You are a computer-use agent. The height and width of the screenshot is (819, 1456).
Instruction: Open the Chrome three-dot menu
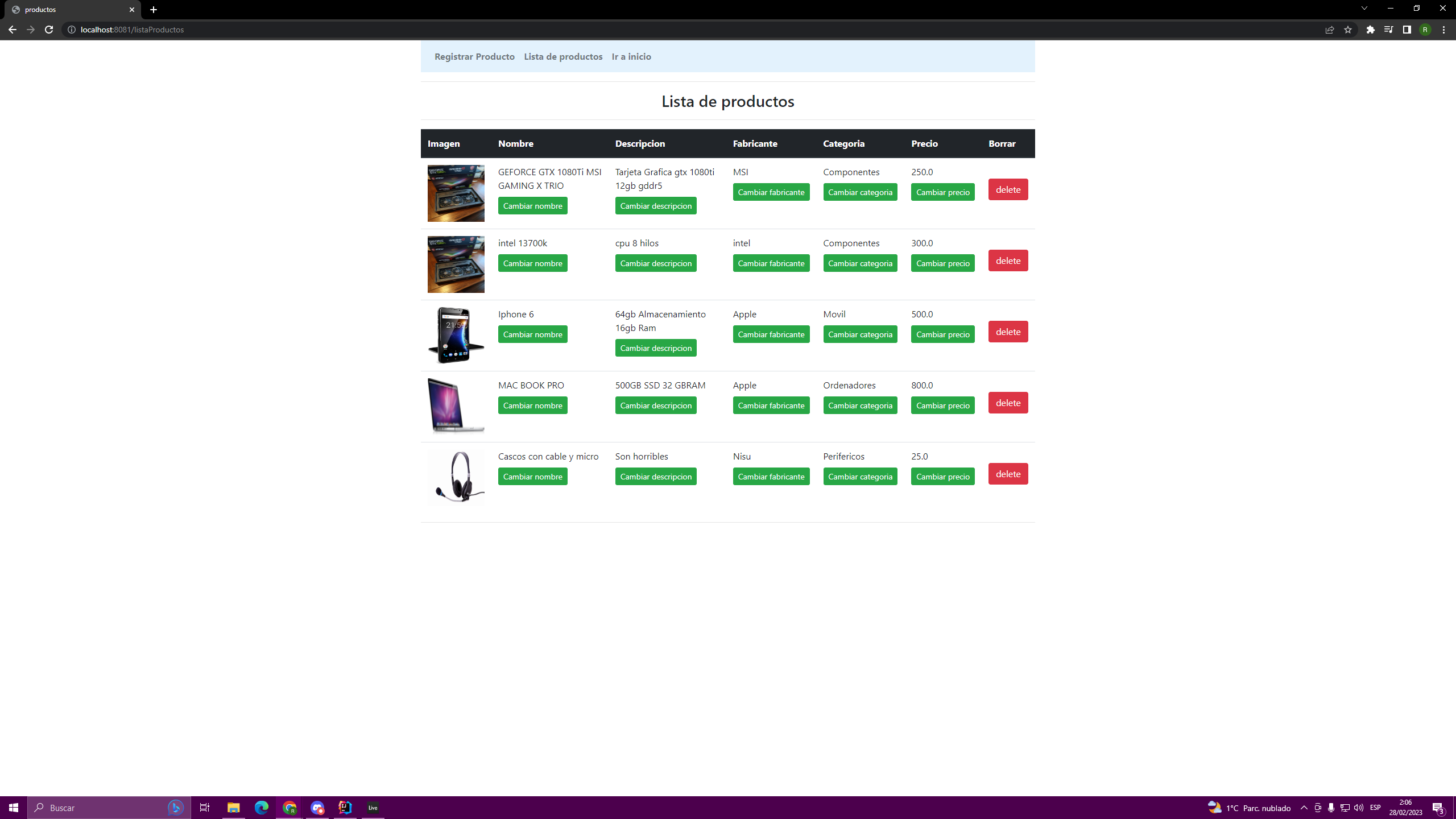coord(1443,30)
